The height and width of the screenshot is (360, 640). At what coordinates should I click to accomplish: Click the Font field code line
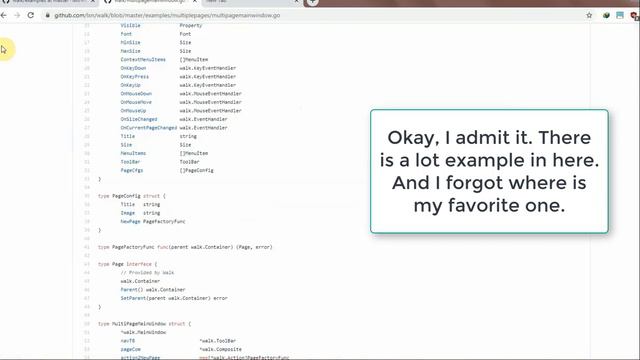(x=156, y=34)
